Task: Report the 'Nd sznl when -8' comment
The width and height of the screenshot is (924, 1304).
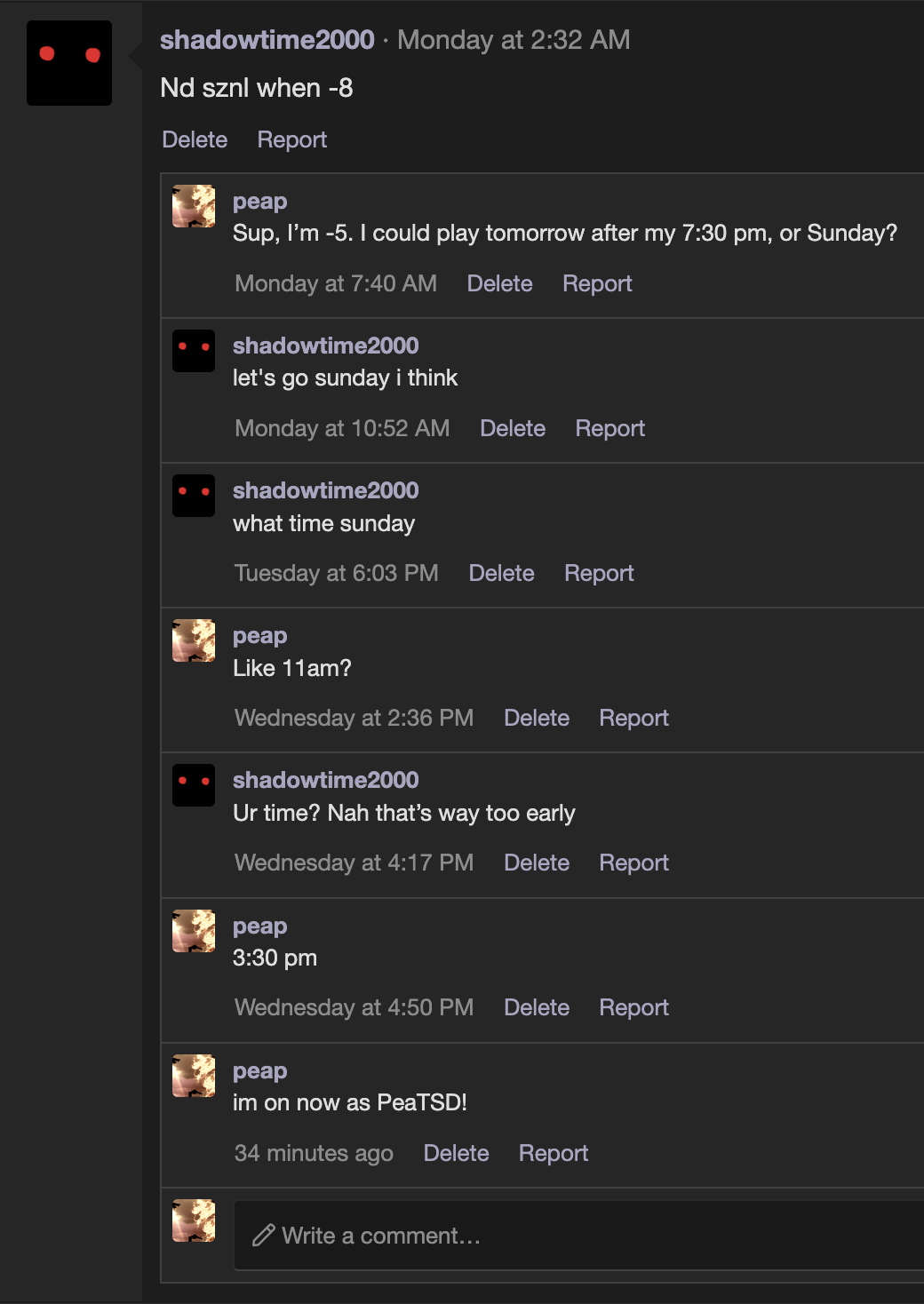Action: click(291, 139)
